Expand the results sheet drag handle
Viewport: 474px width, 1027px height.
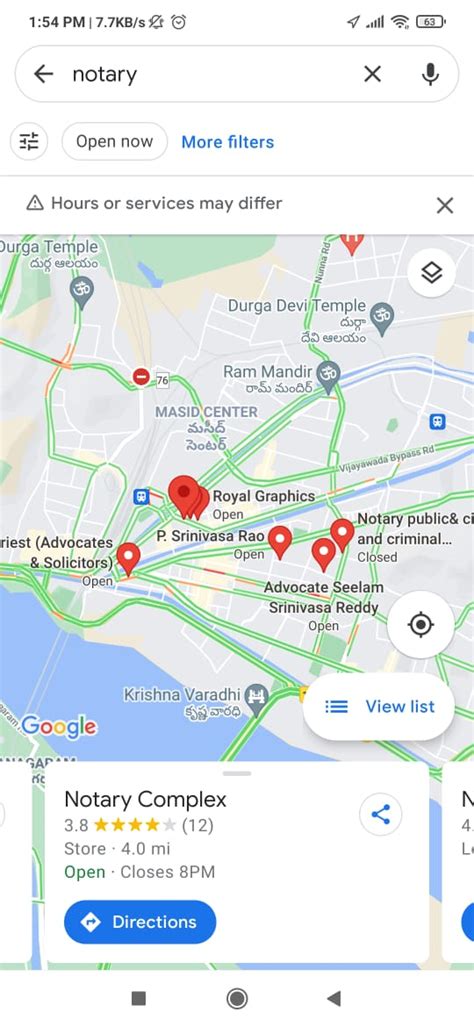coord(237,774)
